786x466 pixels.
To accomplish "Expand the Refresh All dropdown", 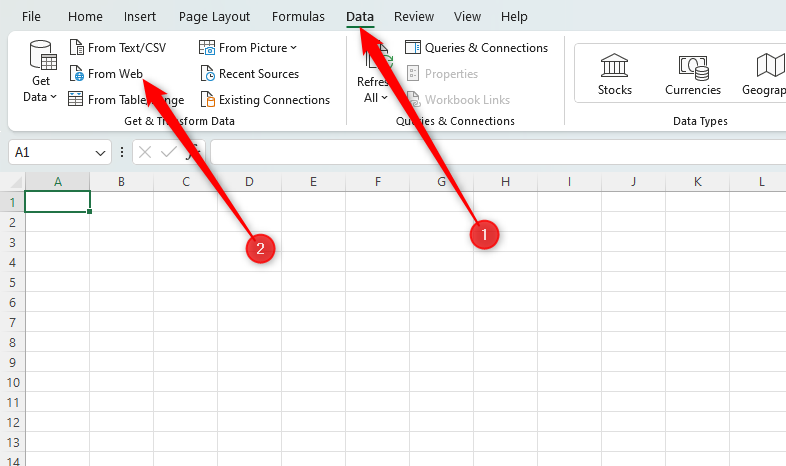I will 376,98.
